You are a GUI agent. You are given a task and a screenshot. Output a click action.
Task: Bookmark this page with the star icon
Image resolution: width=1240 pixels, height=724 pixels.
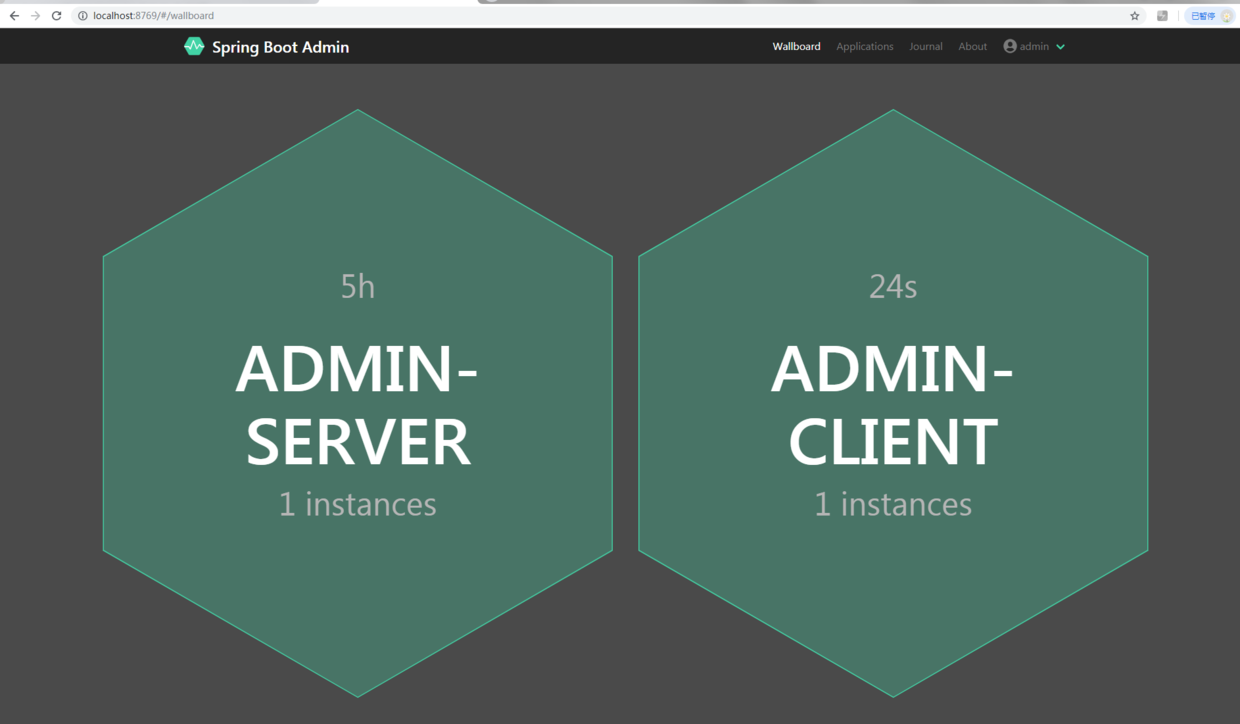click(1134, 16)
